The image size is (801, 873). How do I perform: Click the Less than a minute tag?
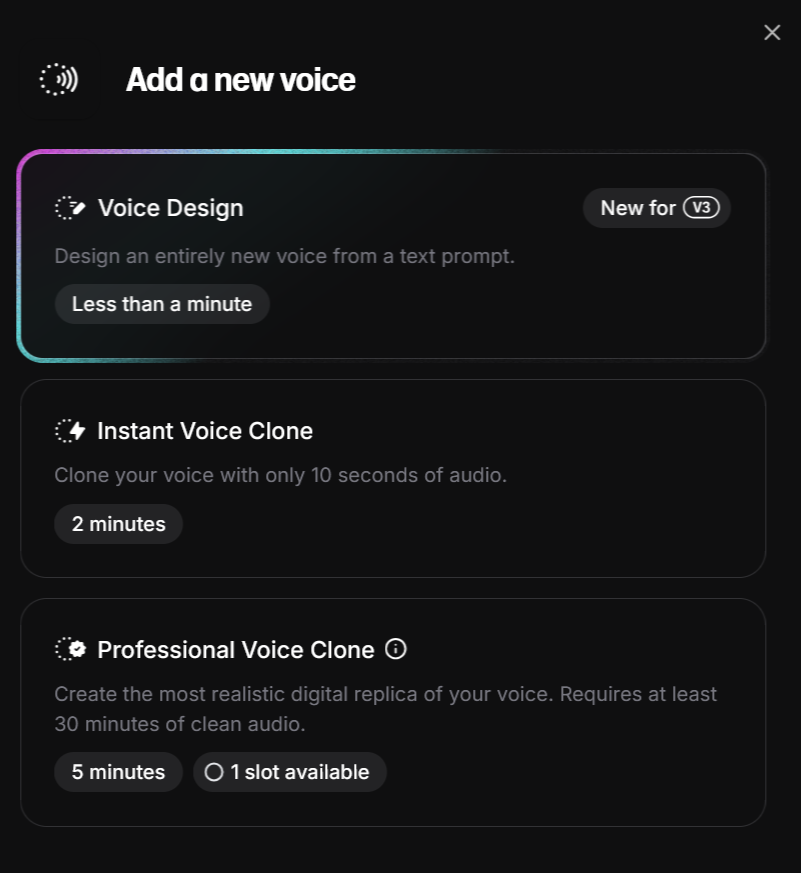(162, 304)
